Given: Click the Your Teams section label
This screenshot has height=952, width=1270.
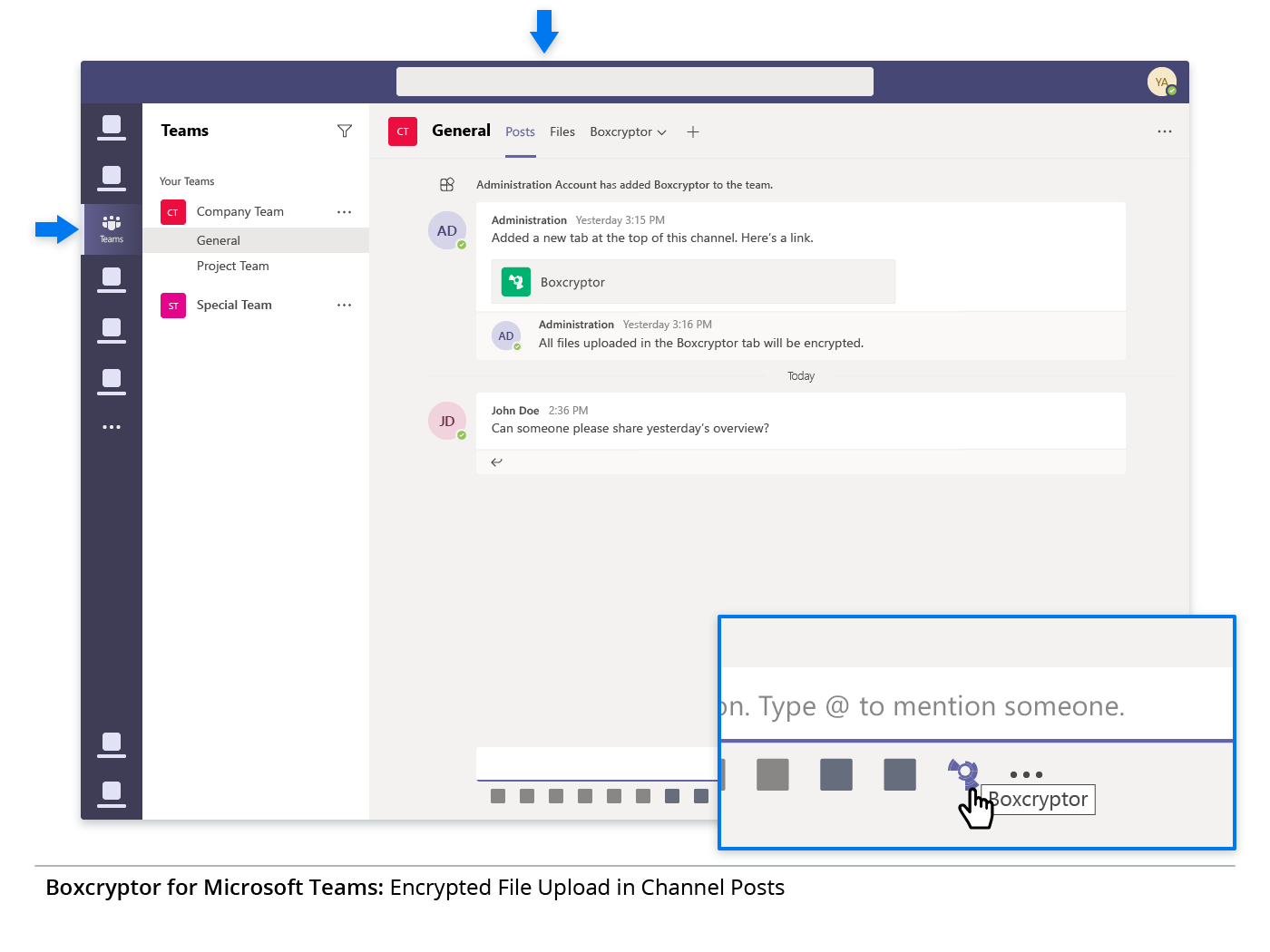Looking at the screenshot, I should point(187,181).
